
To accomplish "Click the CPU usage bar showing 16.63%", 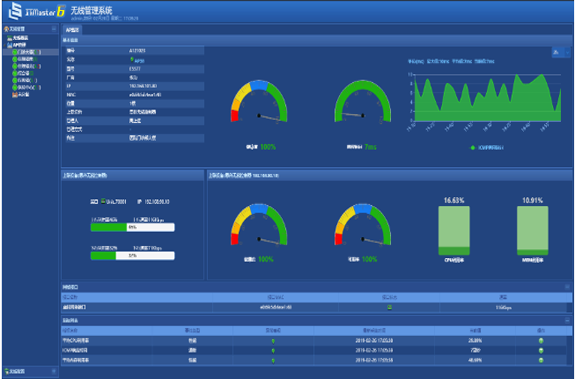I will coord(454,230).
